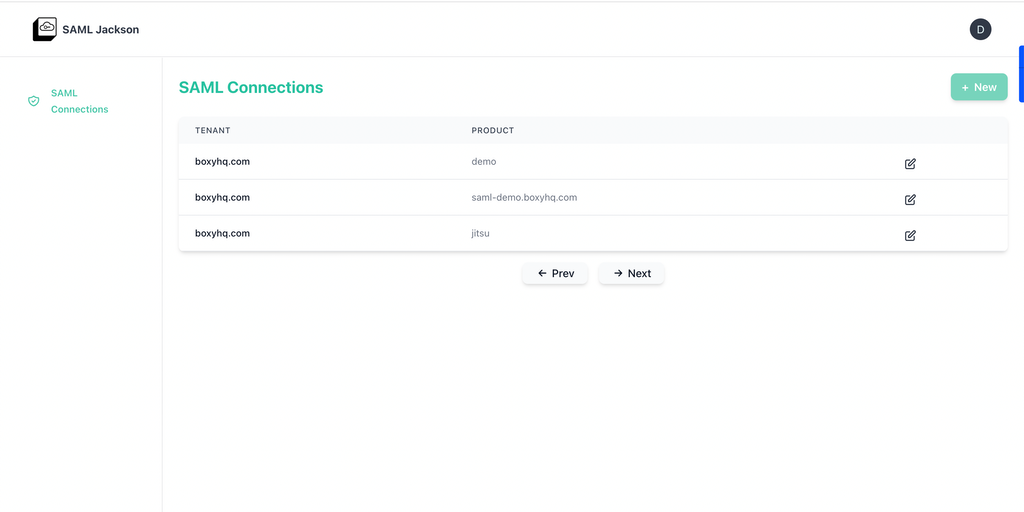Click the SAML Connections page heading
Viewport: 1024px width, 512px height.
point(251,87)
